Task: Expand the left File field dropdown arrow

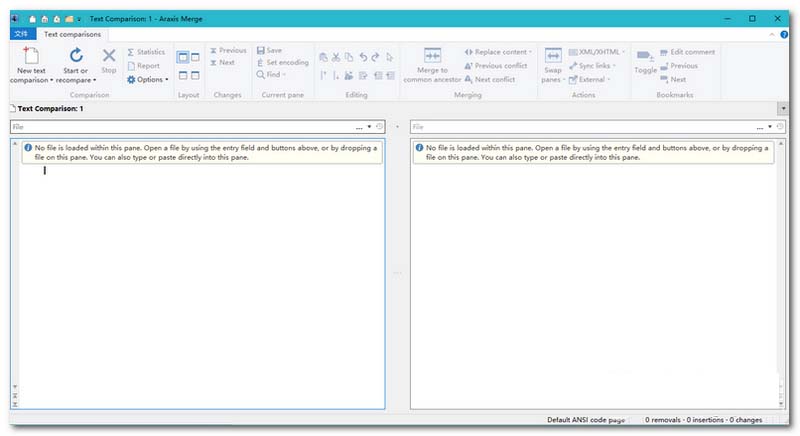Action: point(369,126)
